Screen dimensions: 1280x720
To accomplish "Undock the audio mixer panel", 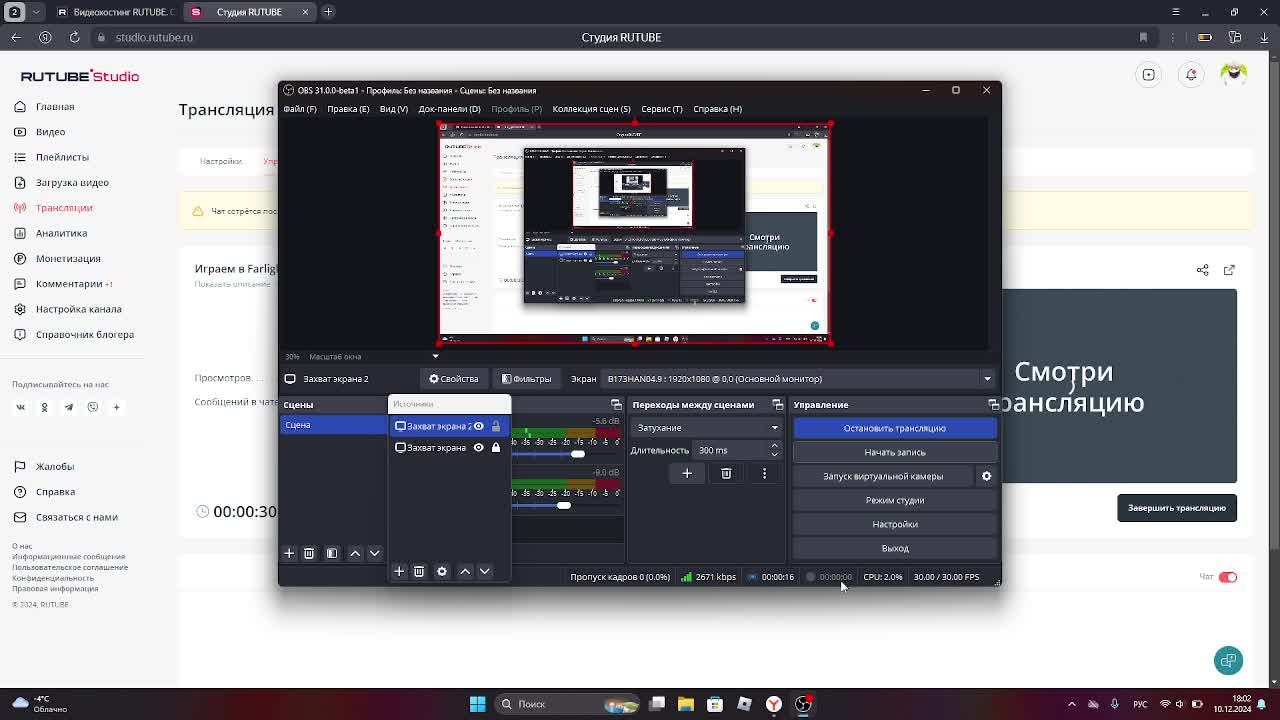I will click(x=617, y=405).
